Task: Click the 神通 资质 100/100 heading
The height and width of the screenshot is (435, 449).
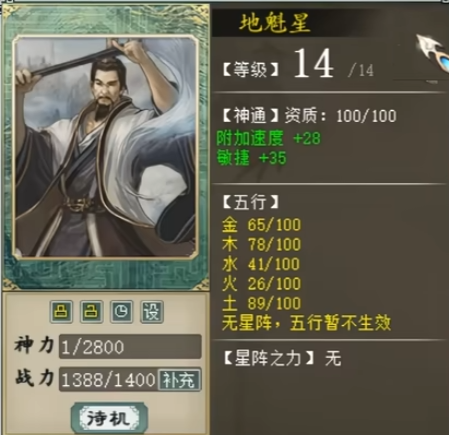Action: [309, 116]
